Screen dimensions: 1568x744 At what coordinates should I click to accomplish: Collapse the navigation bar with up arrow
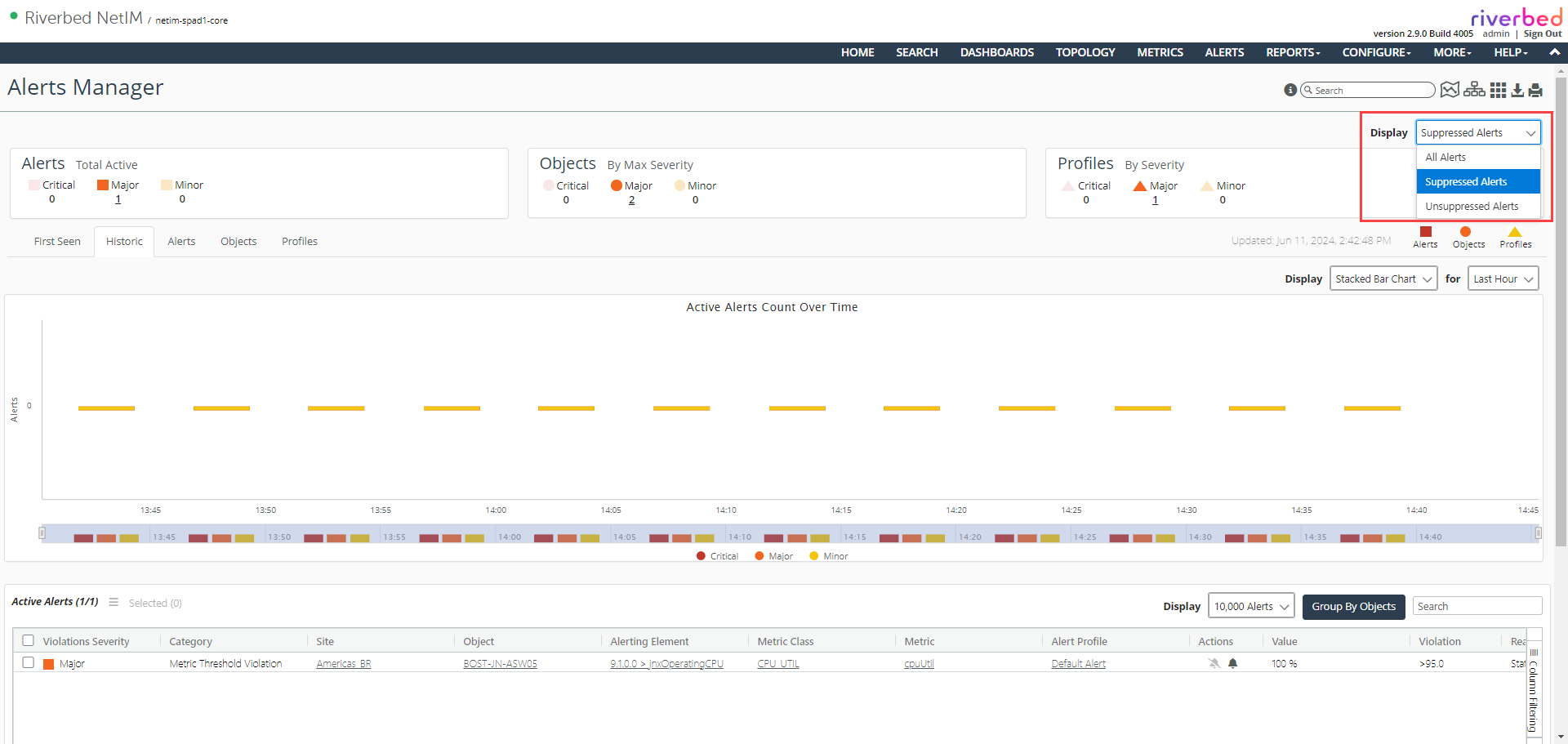pyautogui.click(x=1554, y=52)
